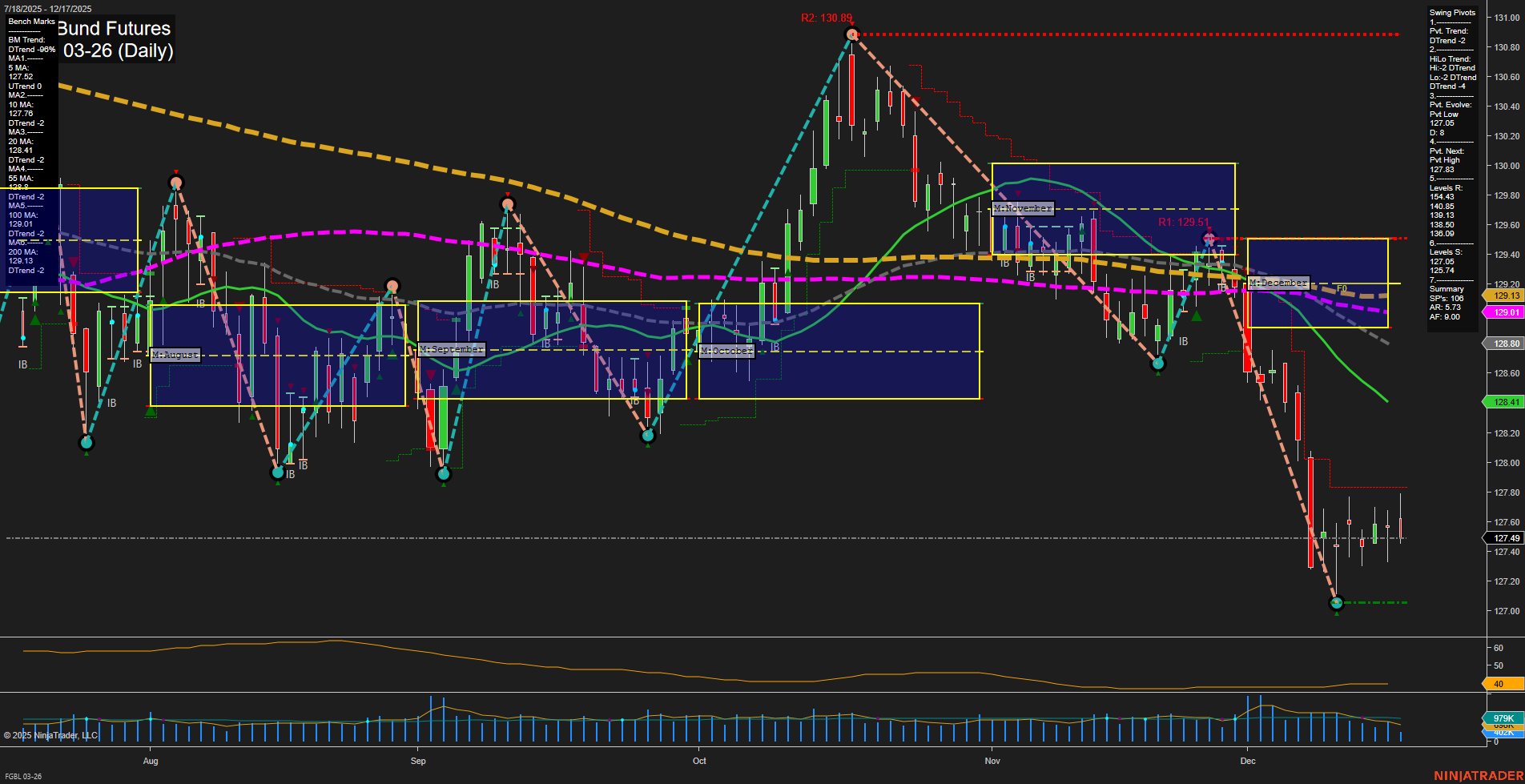Select the M:December monthly range label
1525x784 pixels.
(1278, 283)
